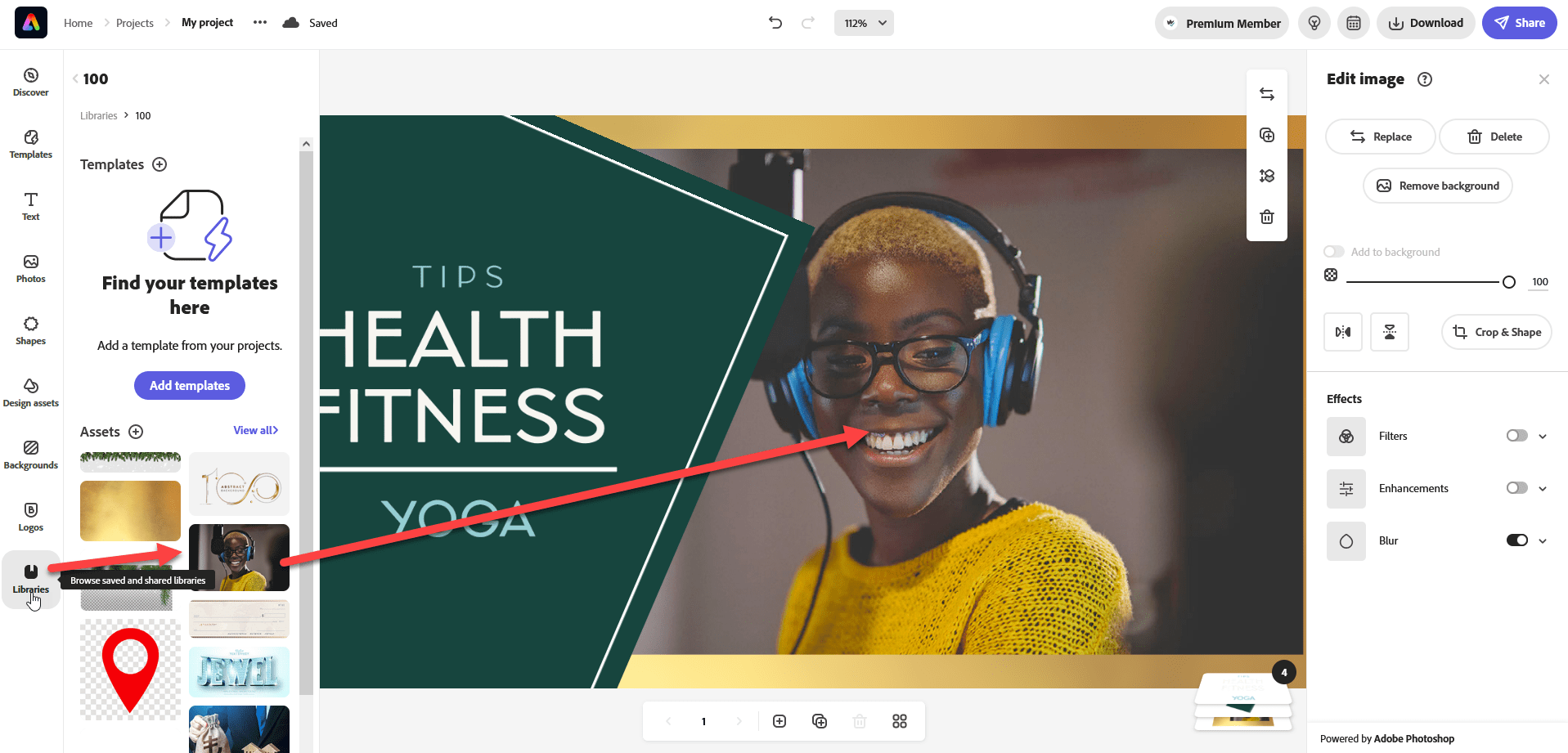Open the three-dot overflow menu next to My project
The height and width of the screenshot is (753, 1568).
click(259, 22)
